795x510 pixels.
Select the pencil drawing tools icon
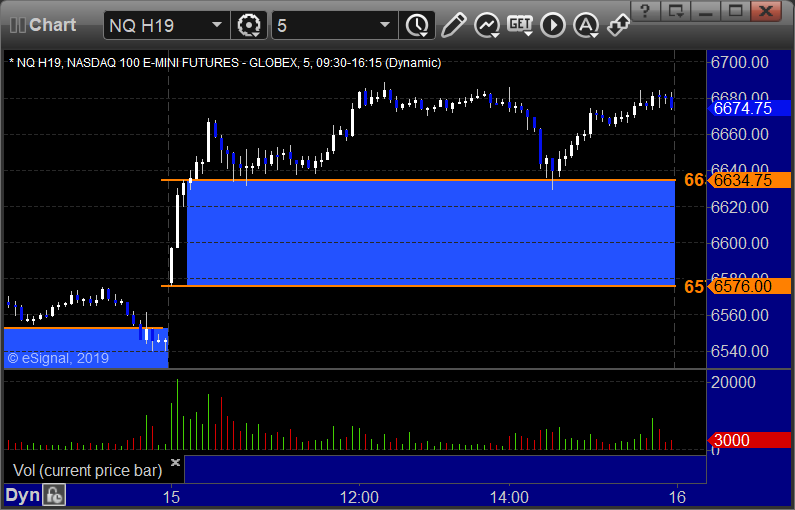pyautogui.click(x=453, y=25)
